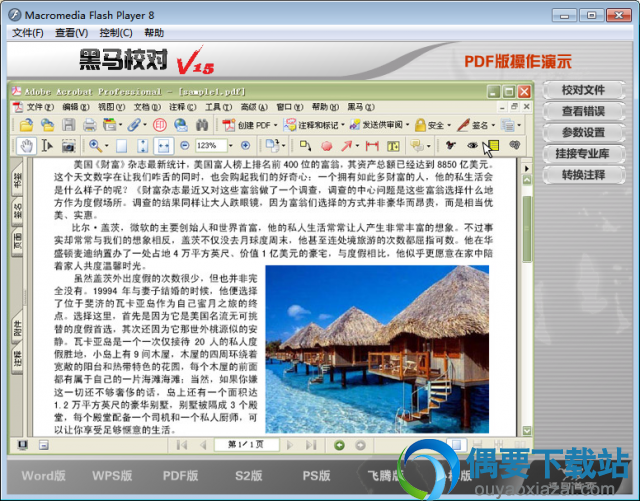Click the 查看错误 button

tap(583, 111)
